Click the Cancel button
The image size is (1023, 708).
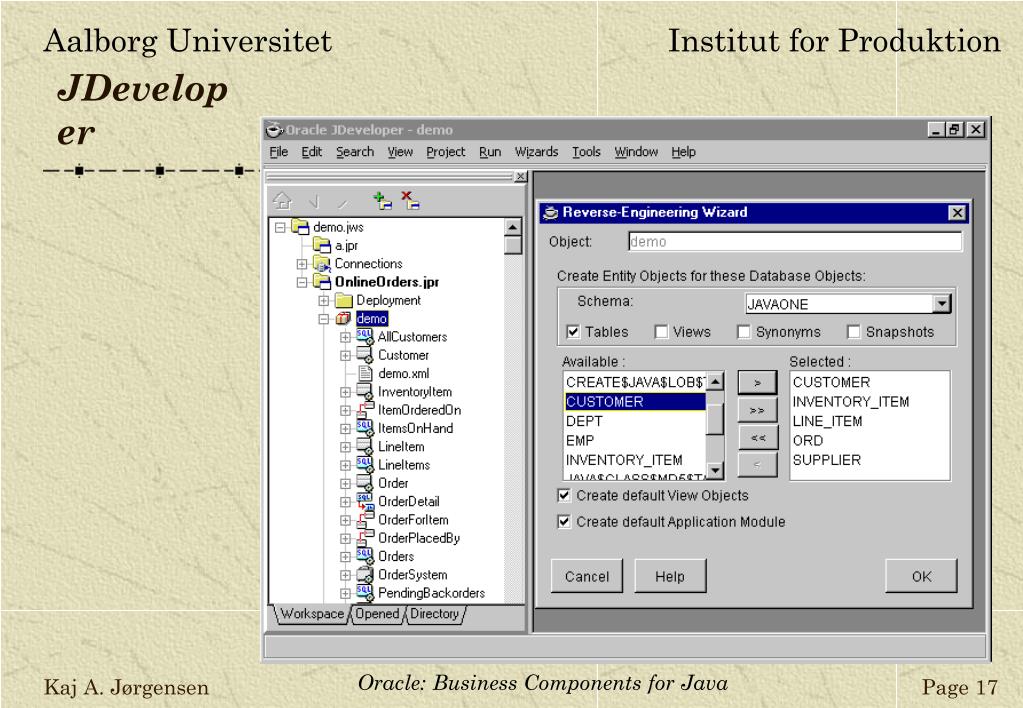[587, 576]
